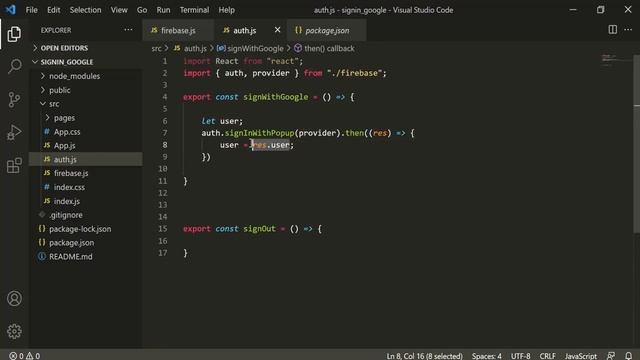Image resolution: width=640 pixels, height=360 pixels.
Task: Open the Run menu
Action: [163, 10]
